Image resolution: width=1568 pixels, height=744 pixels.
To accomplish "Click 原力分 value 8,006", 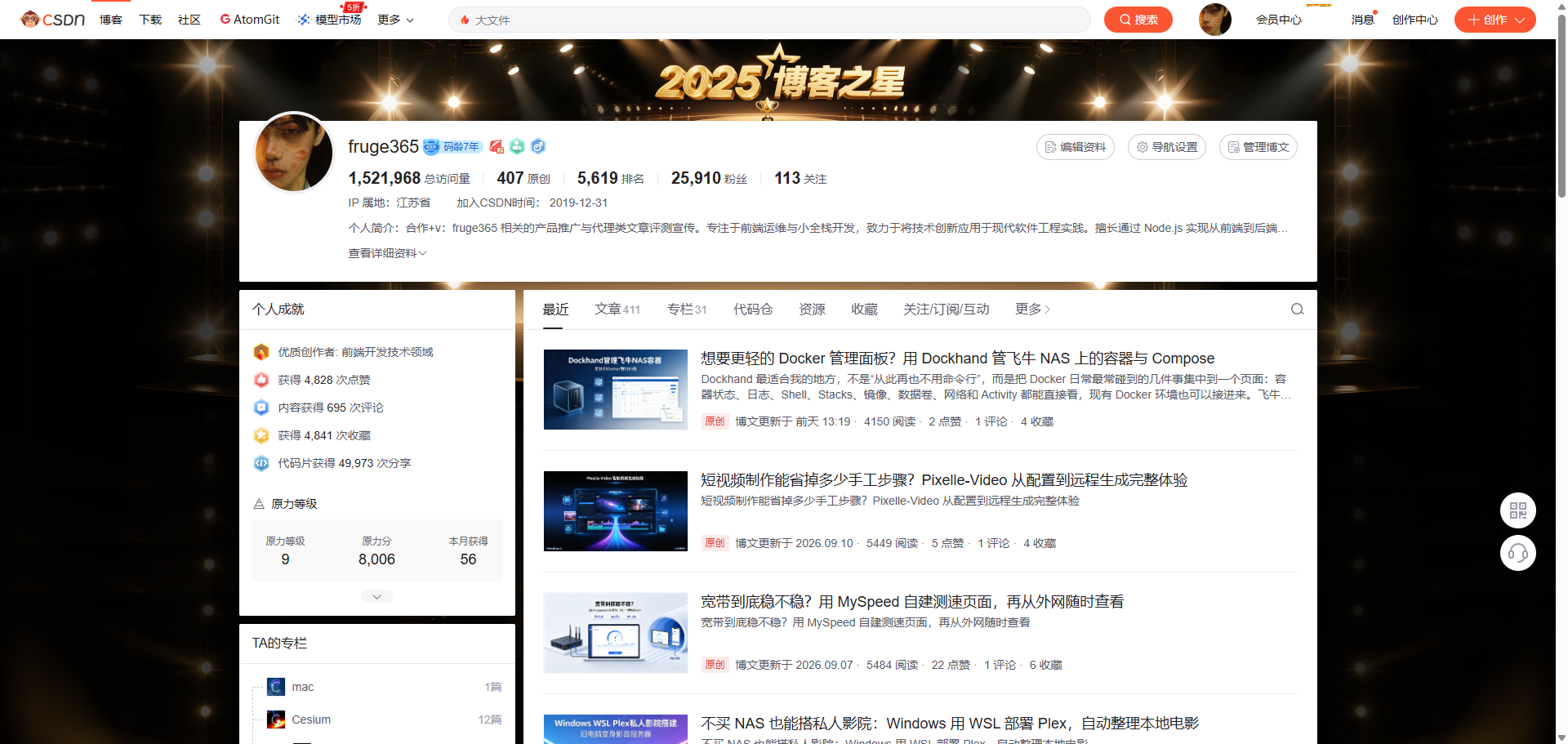I will (x=376, y=559).
